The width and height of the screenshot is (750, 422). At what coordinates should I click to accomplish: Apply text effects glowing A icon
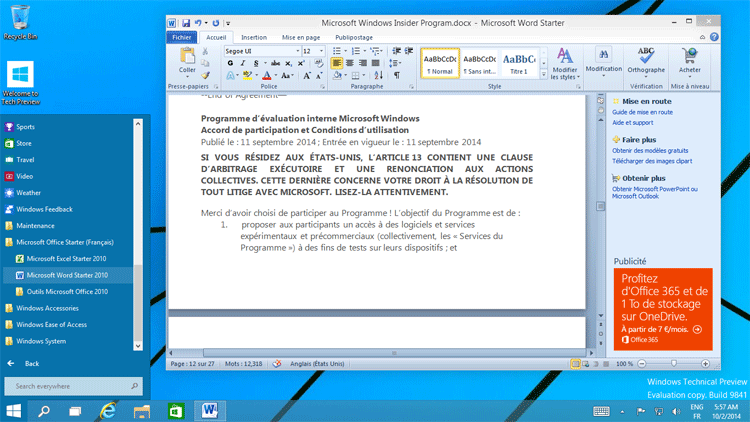(231, 76)
